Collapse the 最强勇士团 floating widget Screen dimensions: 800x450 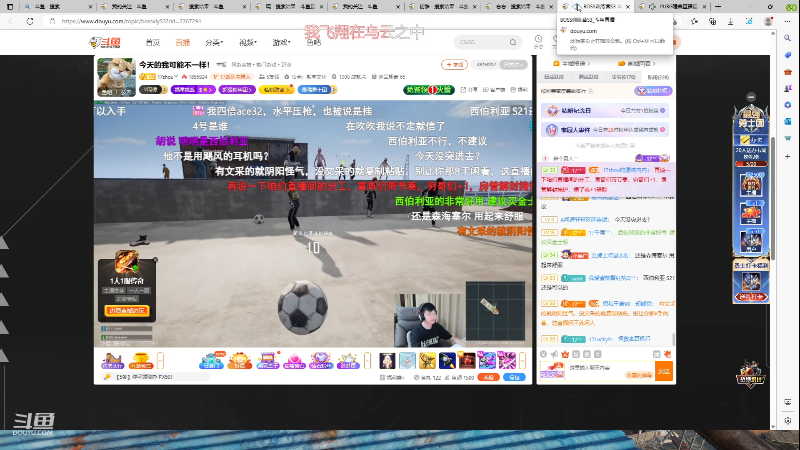(x=751, y=97)
